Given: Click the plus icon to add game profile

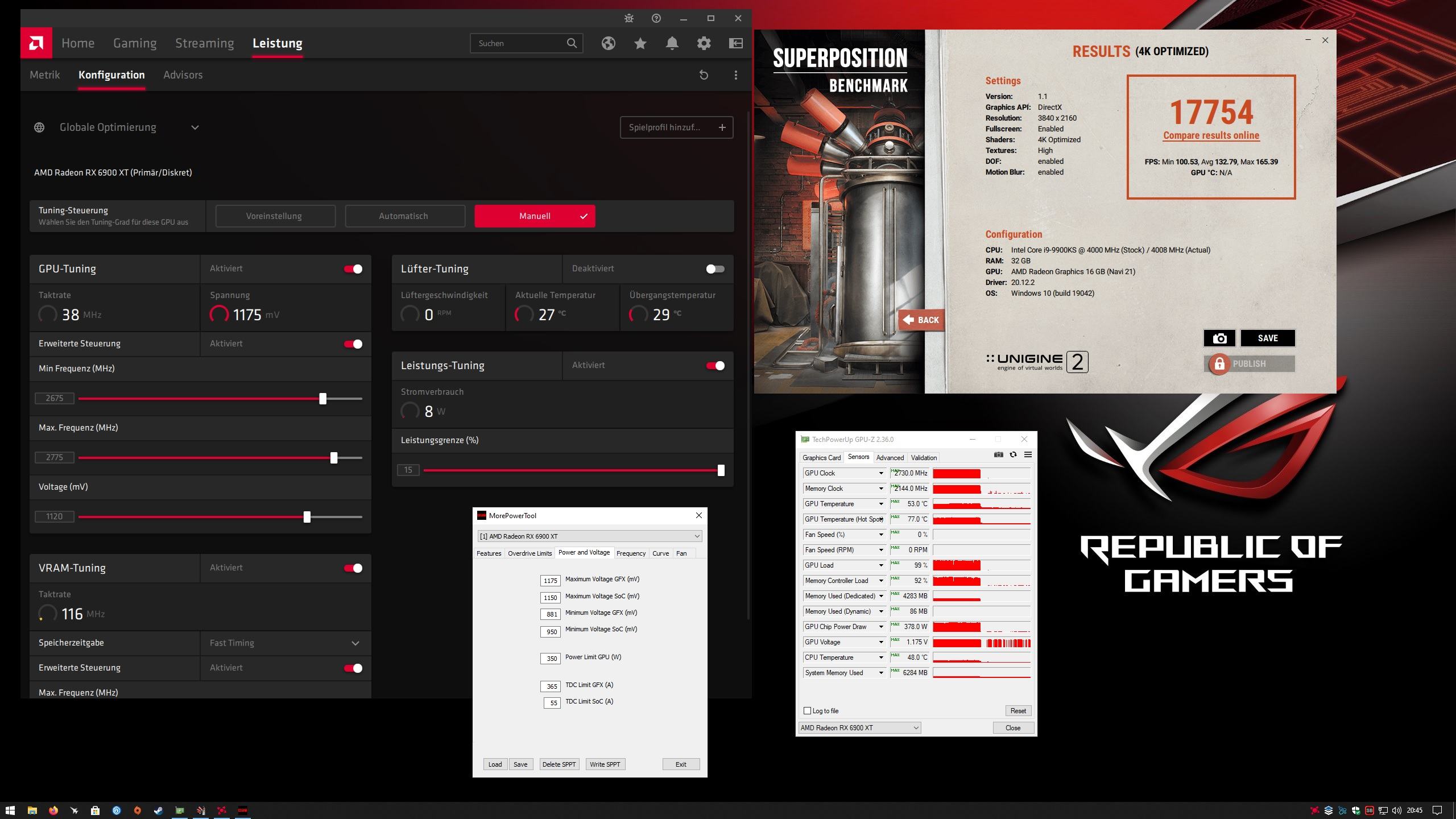Looking at the screenshot, I should pyautogui.click(x=722, y=127).
